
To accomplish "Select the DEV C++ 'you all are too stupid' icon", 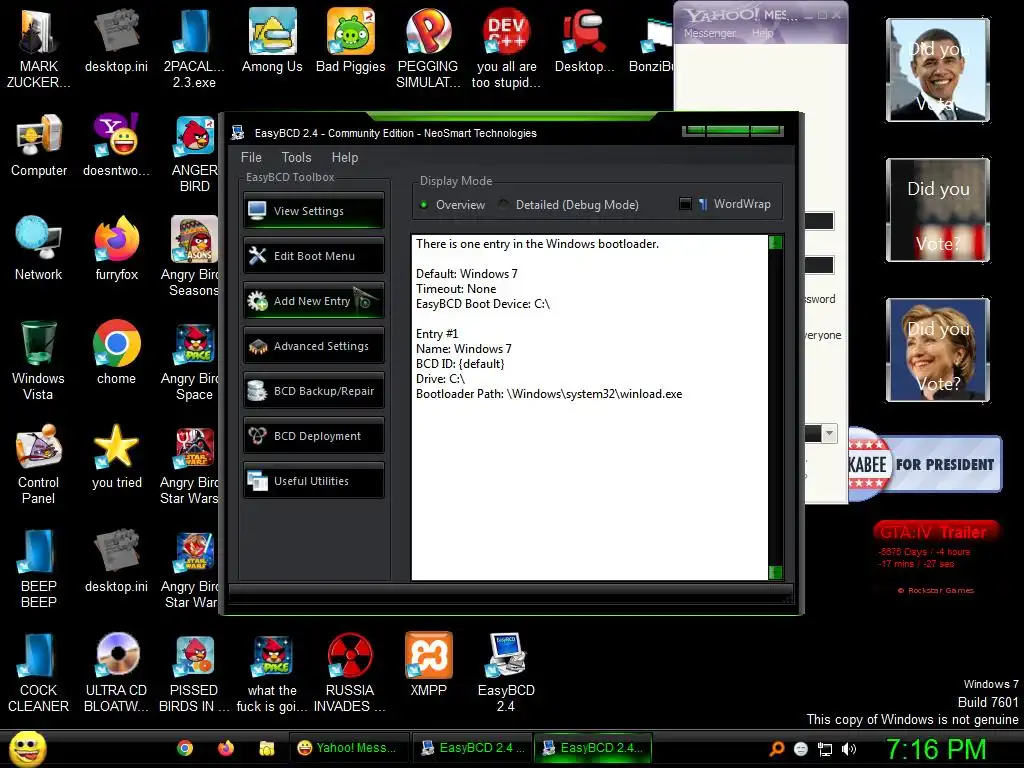I will tap(506, 47).
